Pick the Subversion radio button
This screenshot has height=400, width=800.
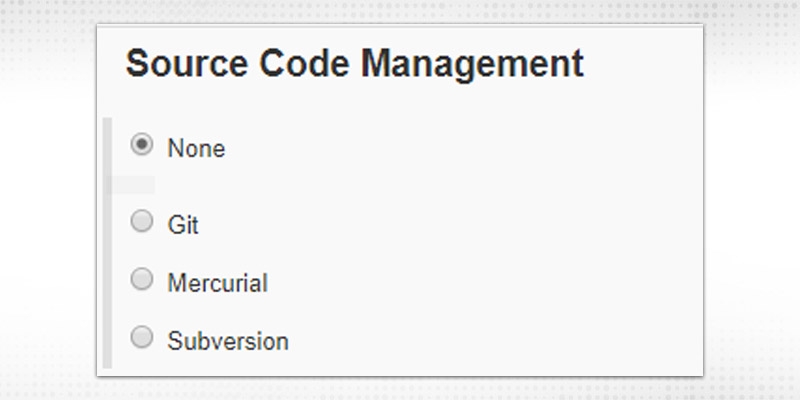point(142,337)
